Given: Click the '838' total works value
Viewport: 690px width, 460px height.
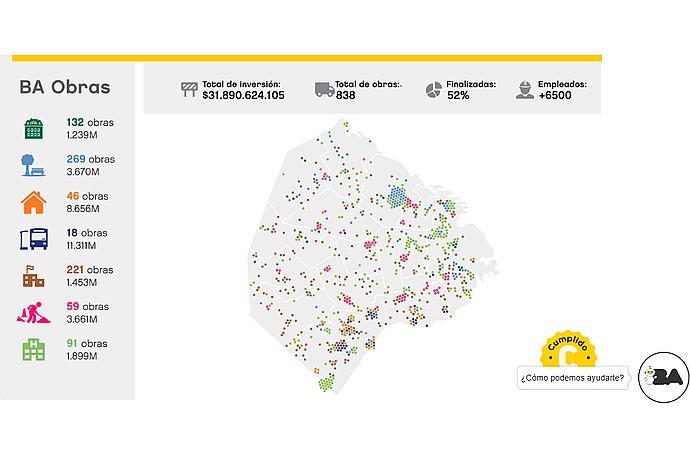Looking at the screenshot, I should [x=345, y=96].
